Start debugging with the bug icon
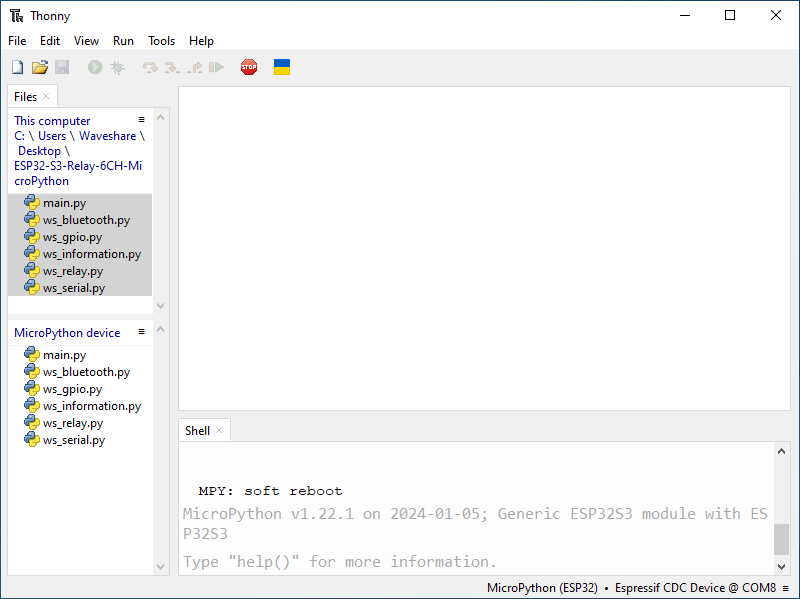Viewport: 800px width, 599px height. tap(117, 67)
